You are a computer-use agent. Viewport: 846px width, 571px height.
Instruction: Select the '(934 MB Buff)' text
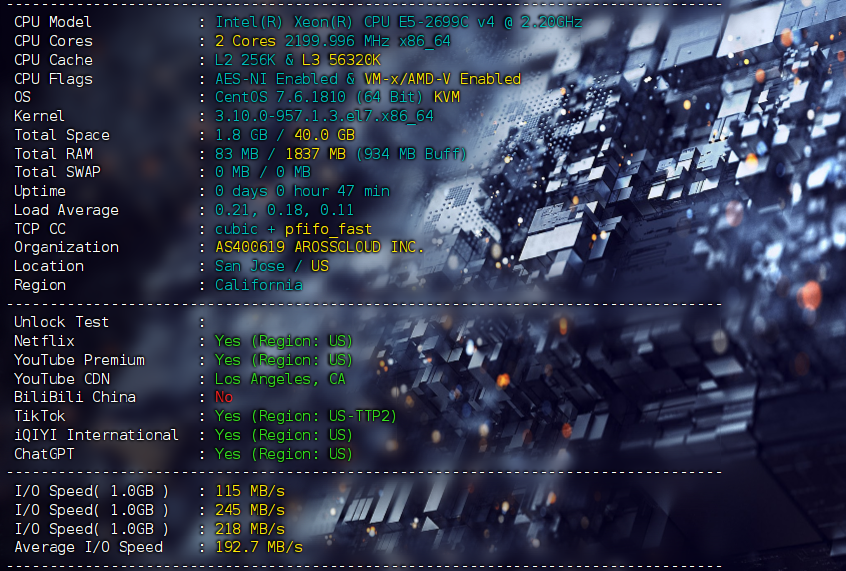[x=412, y=154]
